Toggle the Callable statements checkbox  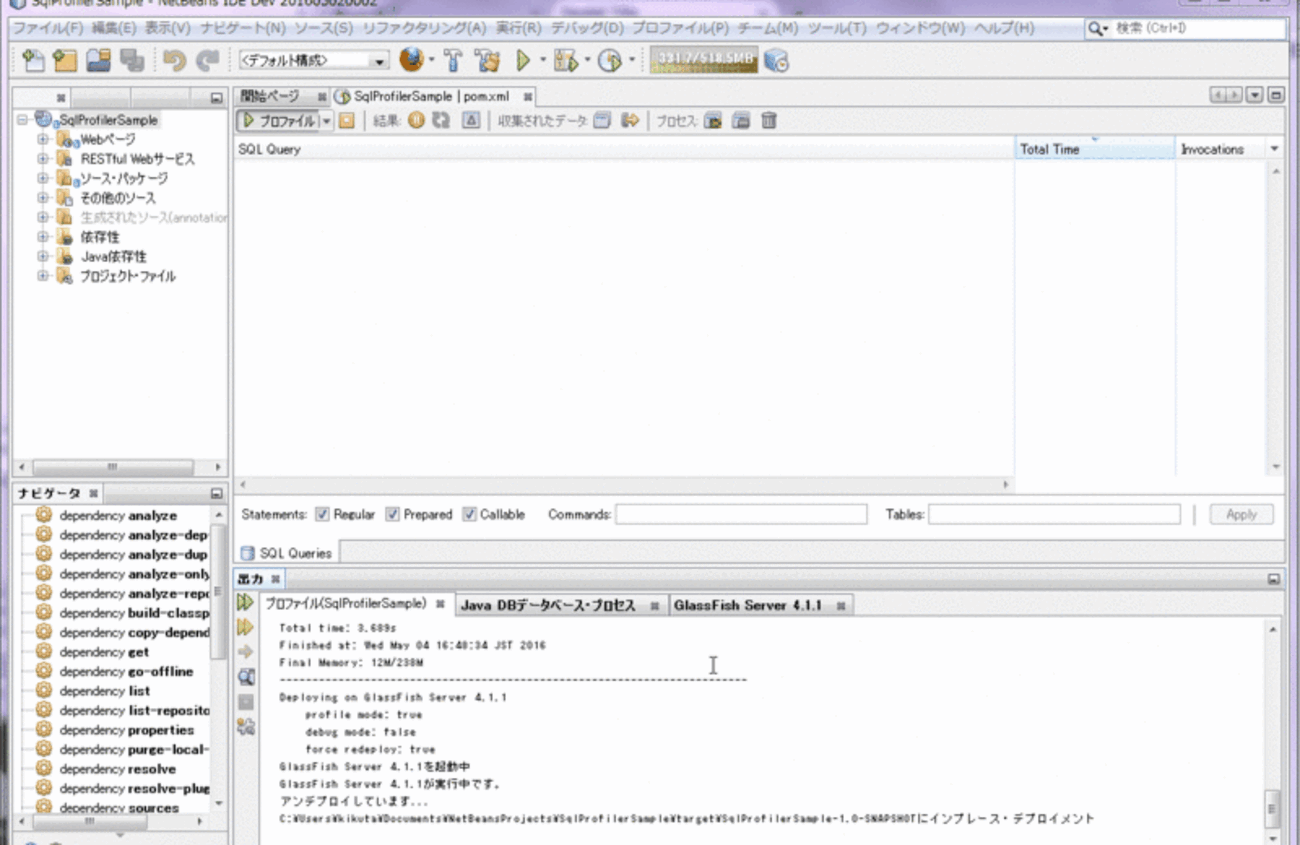point(469,515)
